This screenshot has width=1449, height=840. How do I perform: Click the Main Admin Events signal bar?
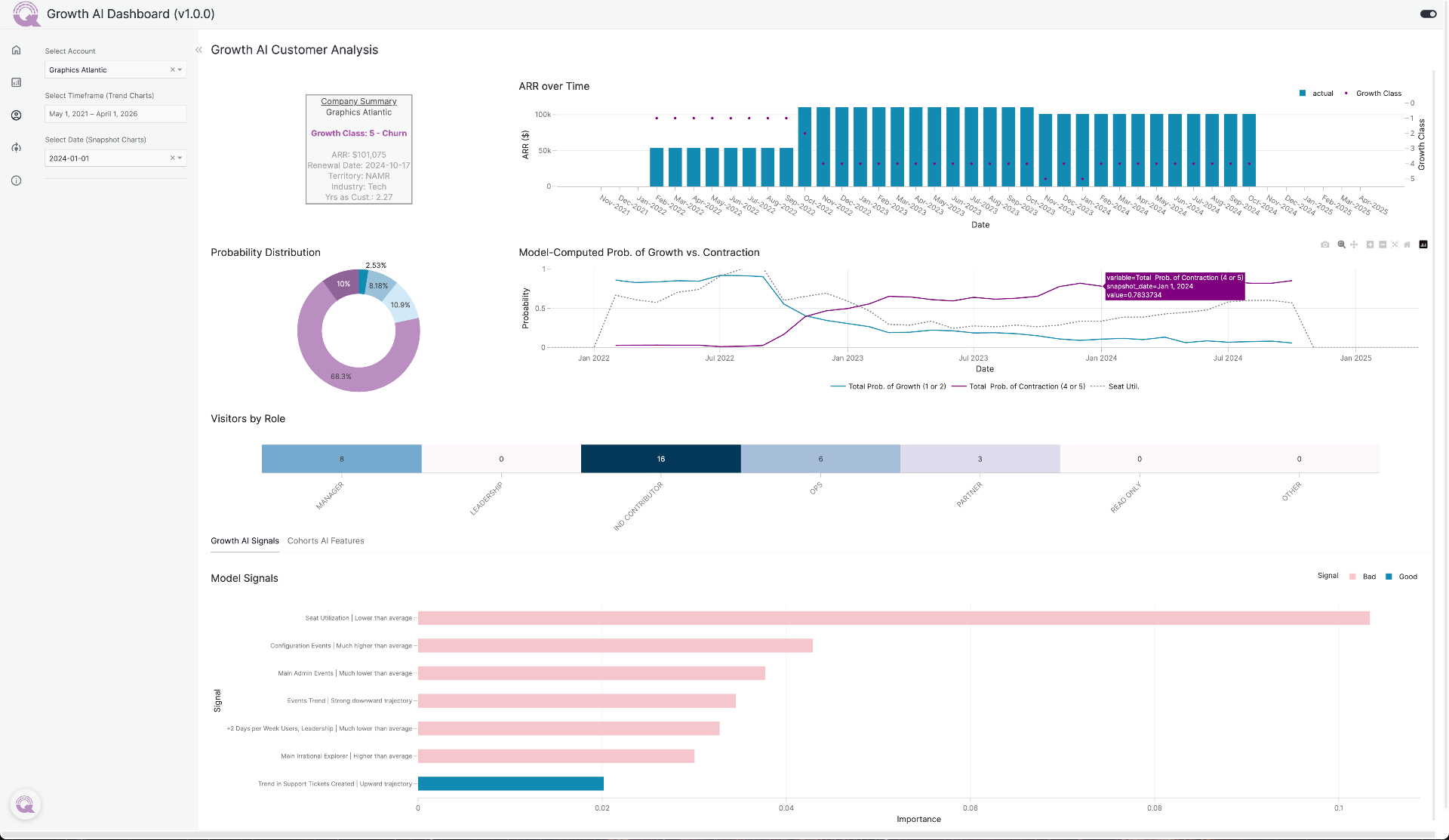(x=592, y=673)
